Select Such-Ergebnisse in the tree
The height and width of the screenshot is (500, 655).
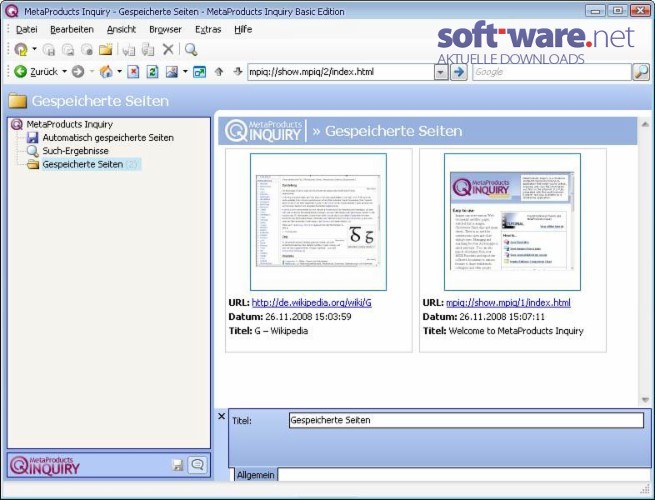point(75,151)
